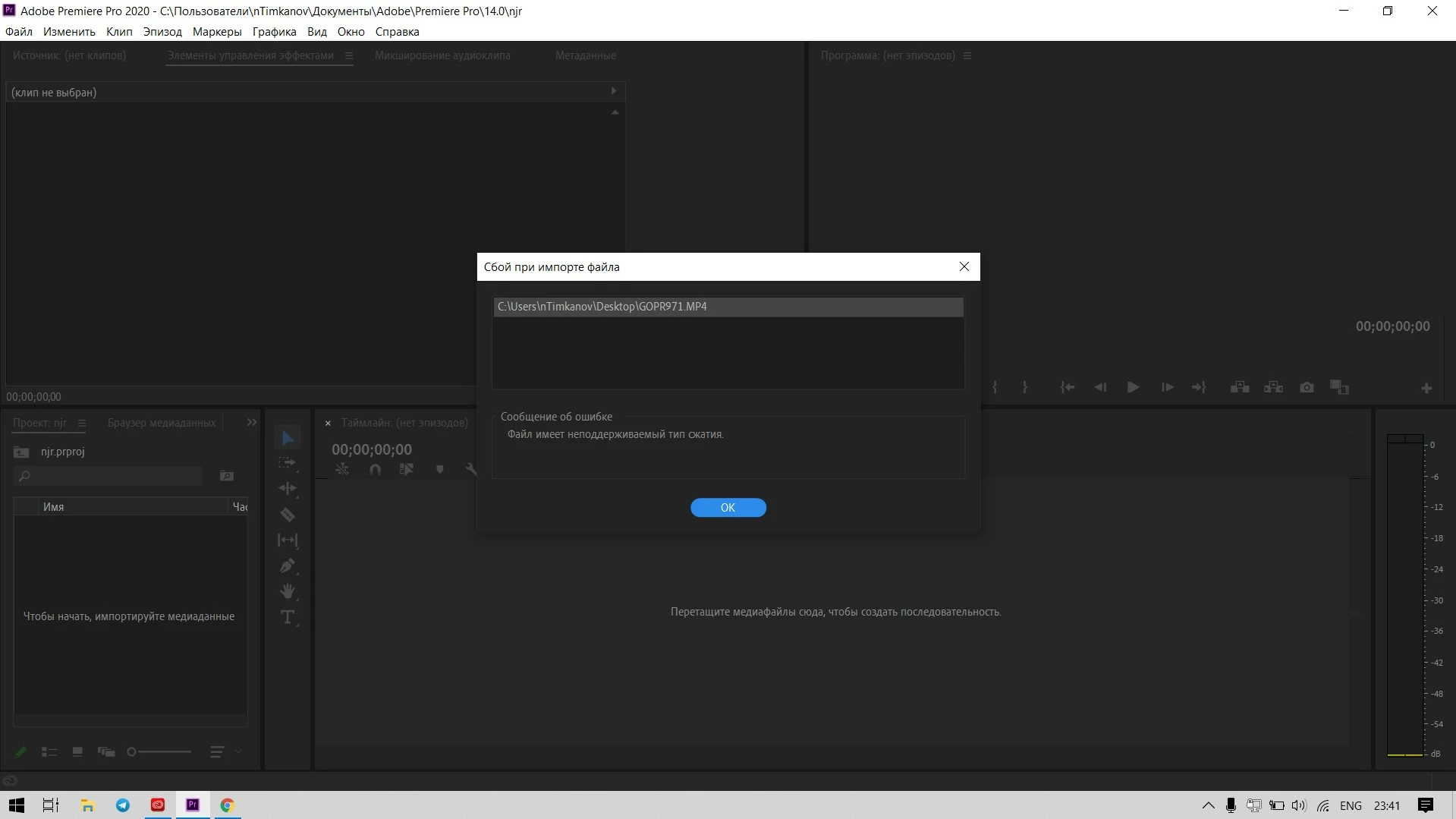Open the Элементы управления эффектами panel menu

349,55
